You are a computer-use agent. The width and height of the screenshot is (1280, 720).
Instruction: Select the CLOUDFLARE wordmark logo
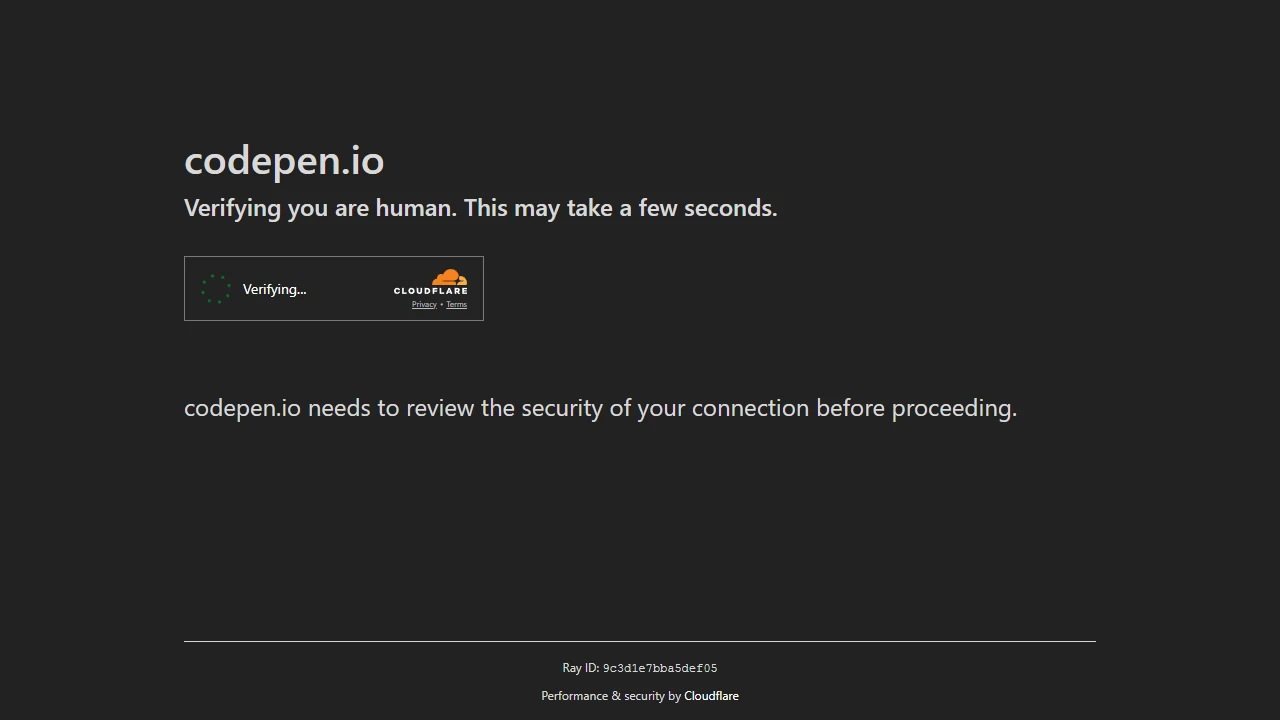[431, 290]
